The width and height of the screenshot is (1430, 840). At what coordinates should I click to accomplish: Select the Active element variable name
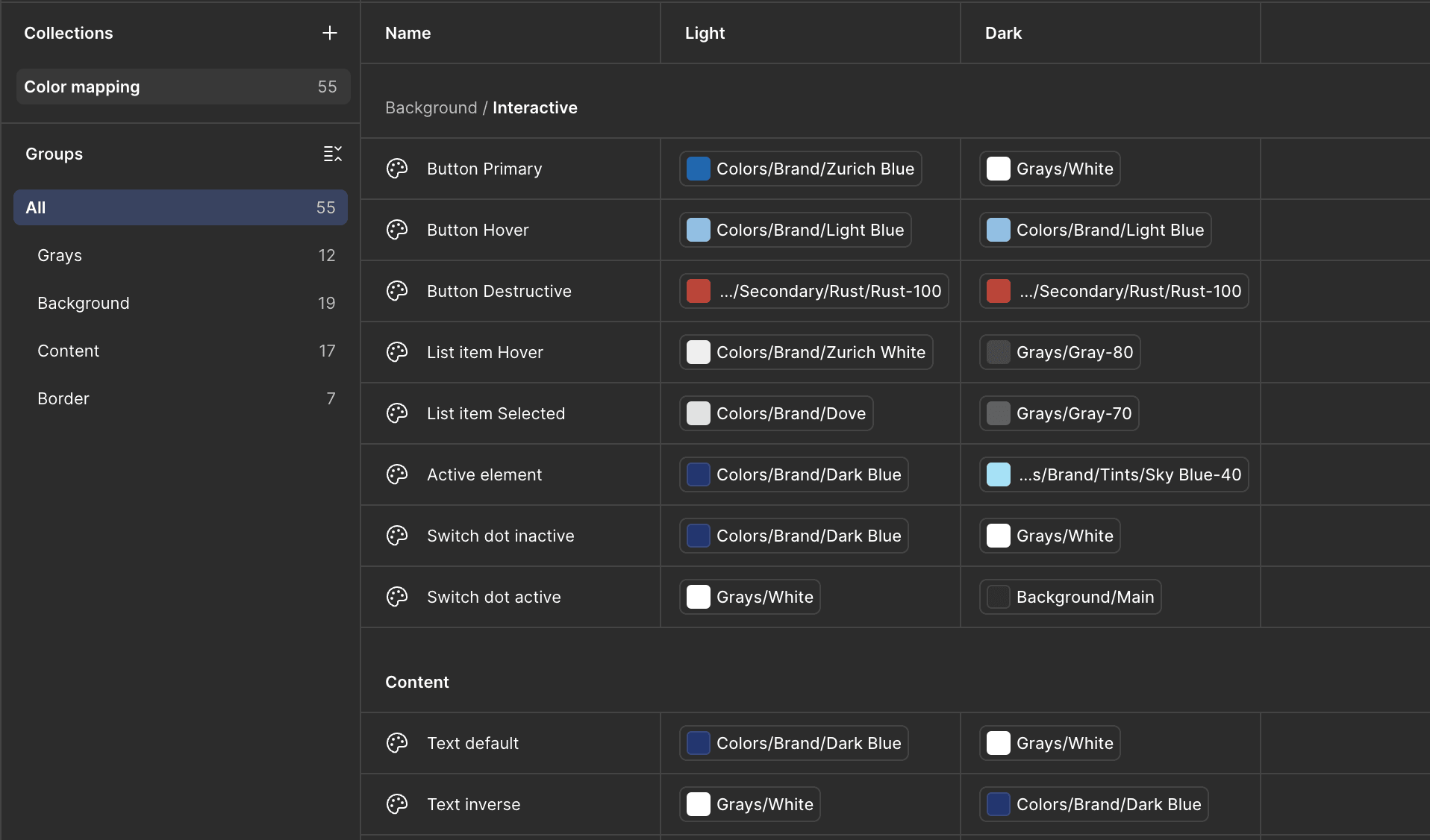tap(484, 474)
